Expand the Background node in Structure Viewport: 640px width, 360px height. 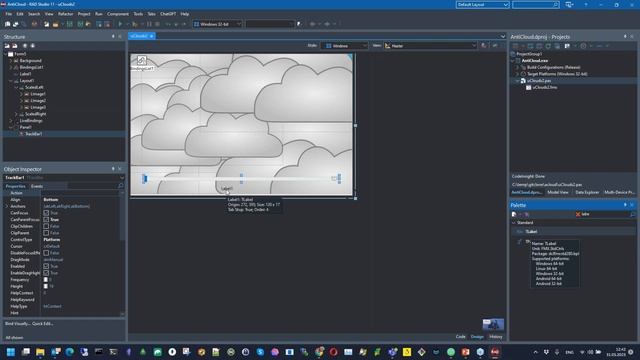click(x=11, y=60)
